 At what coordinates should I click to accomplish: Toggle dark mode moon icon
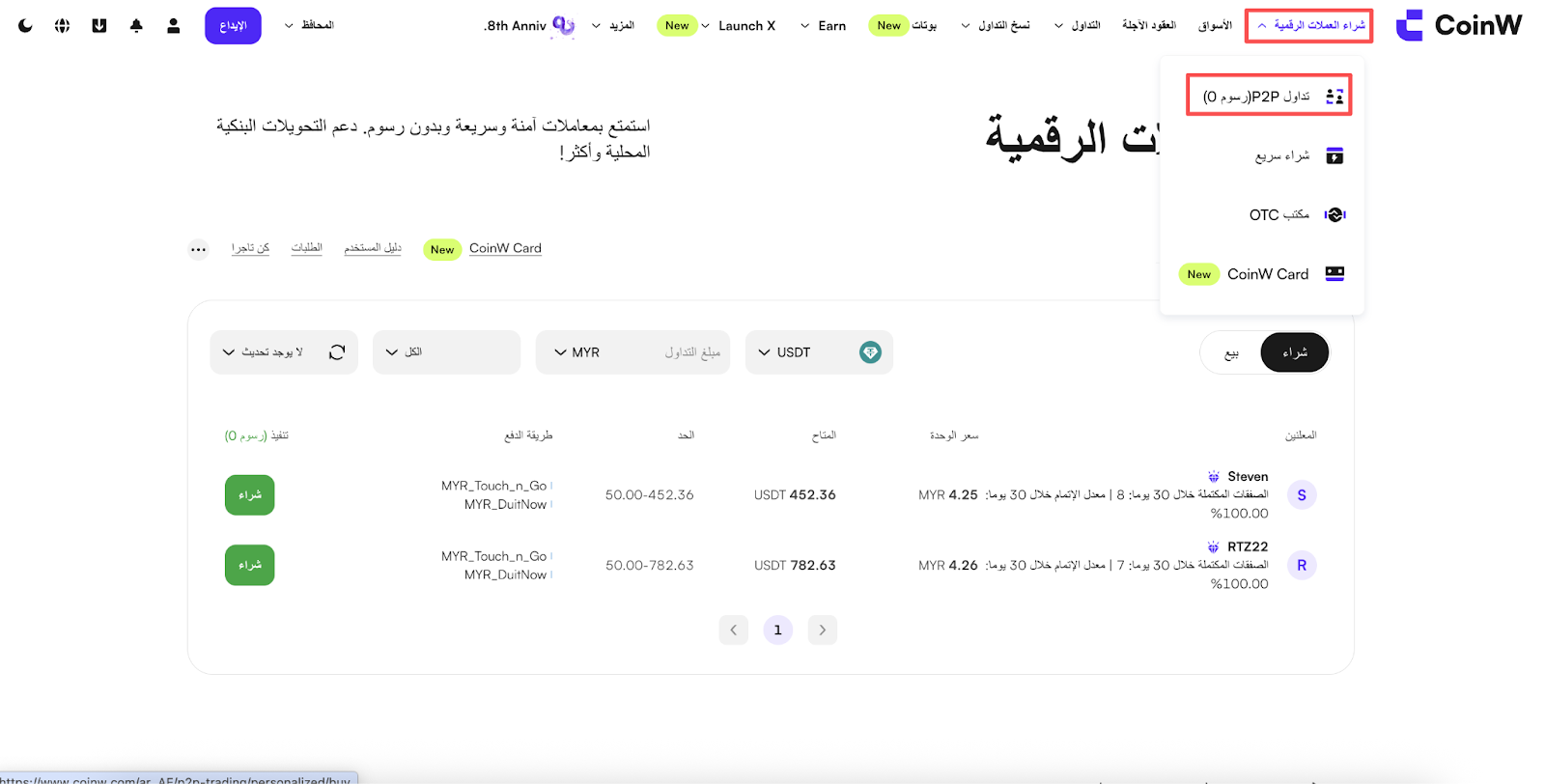(25, 26)
